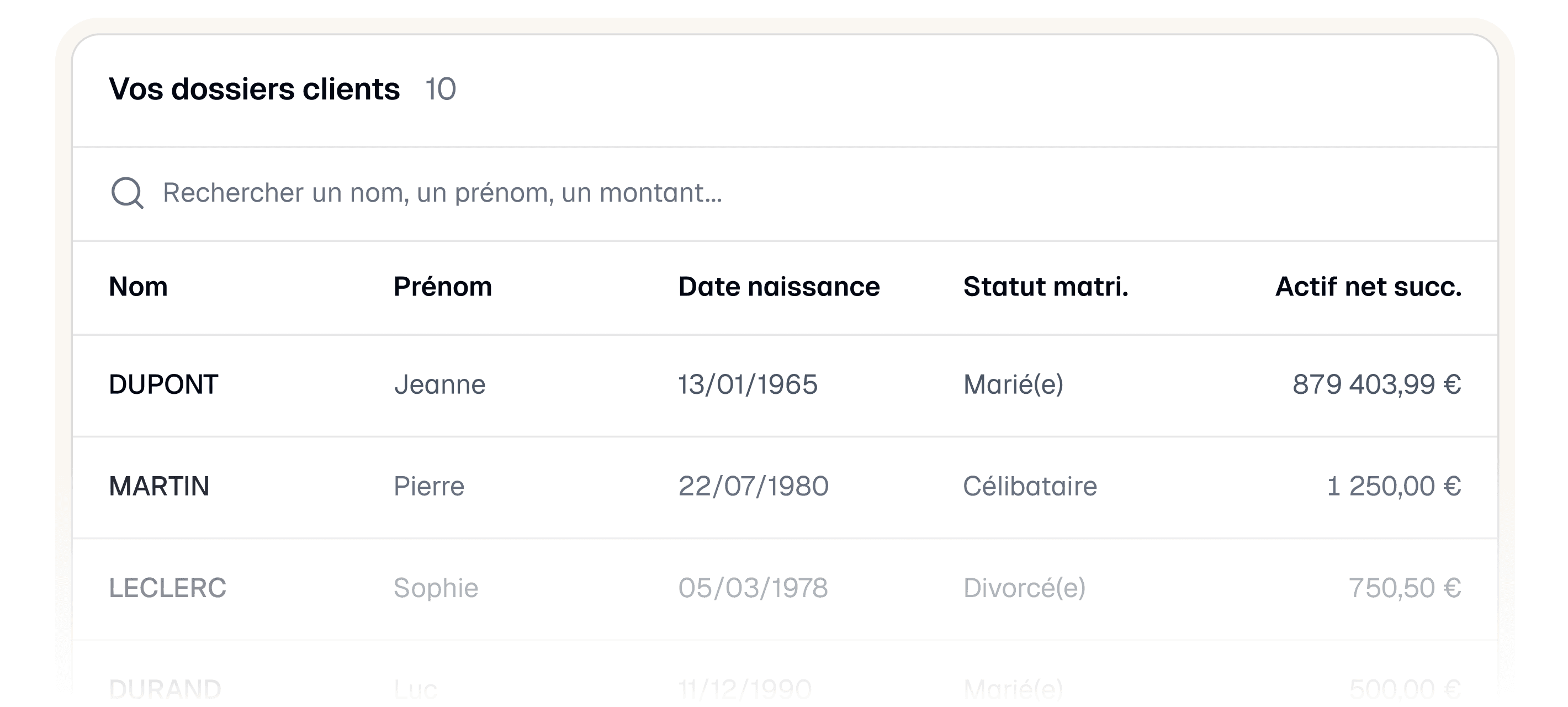
Task: Select the DURAND row
Action: (x=165, y=689)
